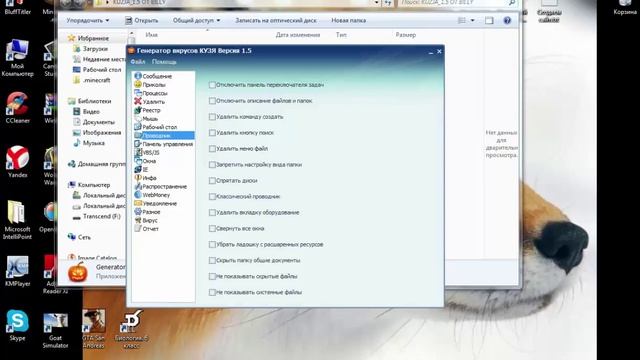
Task: Click the GTA San Andreas desktop shortcut
Action: tap(93, 329)
